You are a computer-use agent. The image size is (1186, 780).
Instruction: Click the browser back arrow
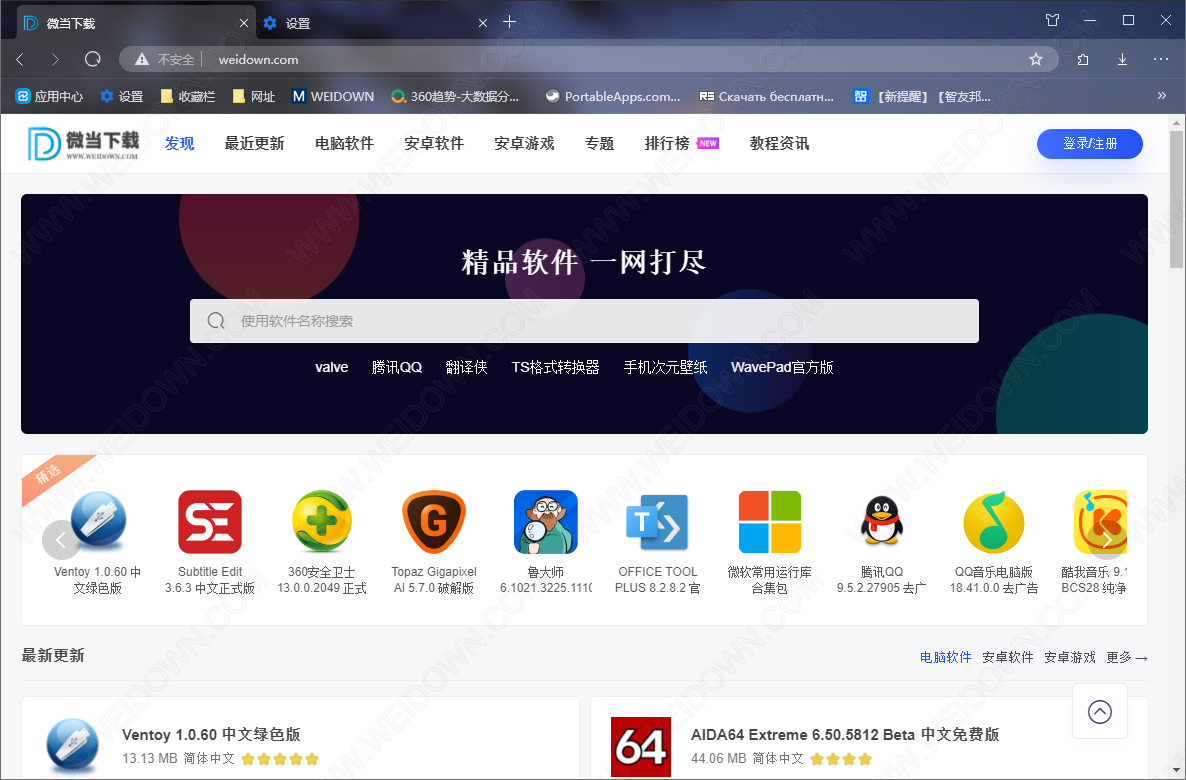coord(20,59)
